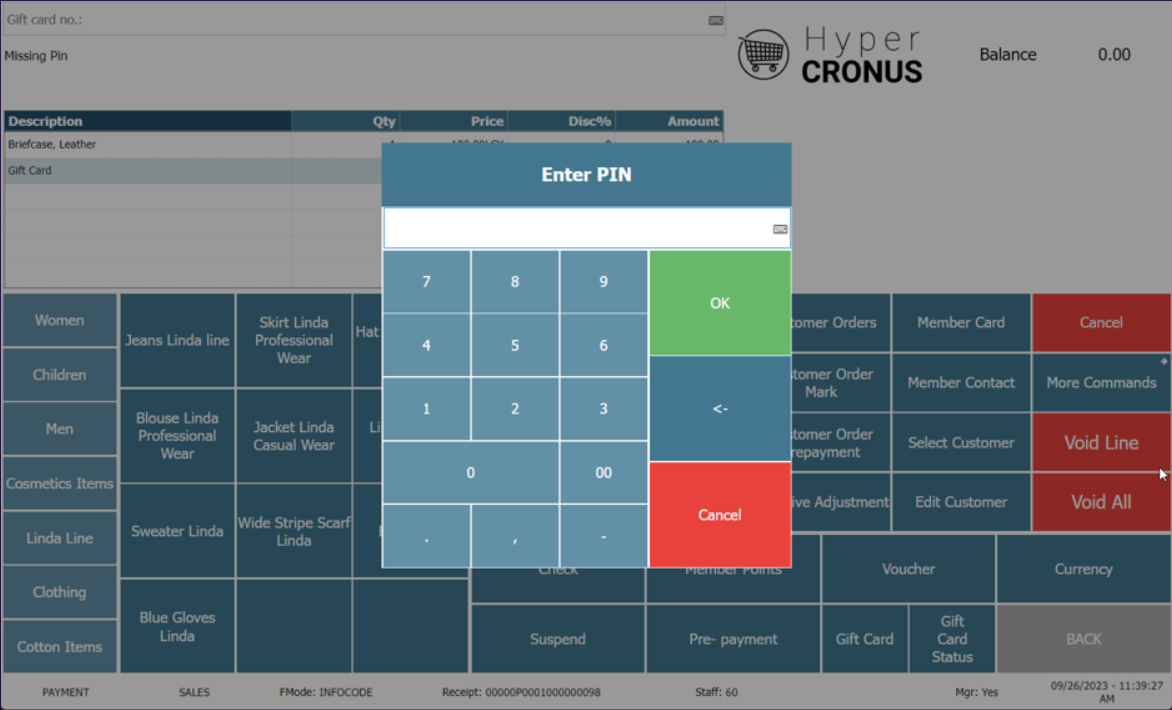The width and height of the screenshot is (1172, 710).
Task: Click the Gift Card payment button
Action: coord(865,639)
